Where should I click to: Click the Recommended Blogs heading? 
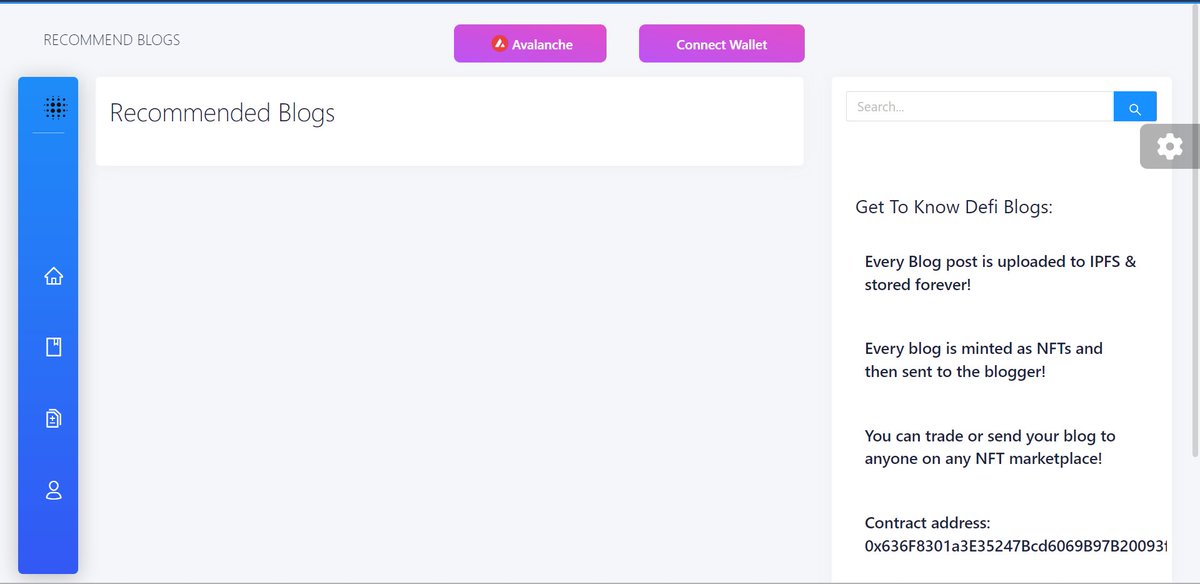coord(222,113)
